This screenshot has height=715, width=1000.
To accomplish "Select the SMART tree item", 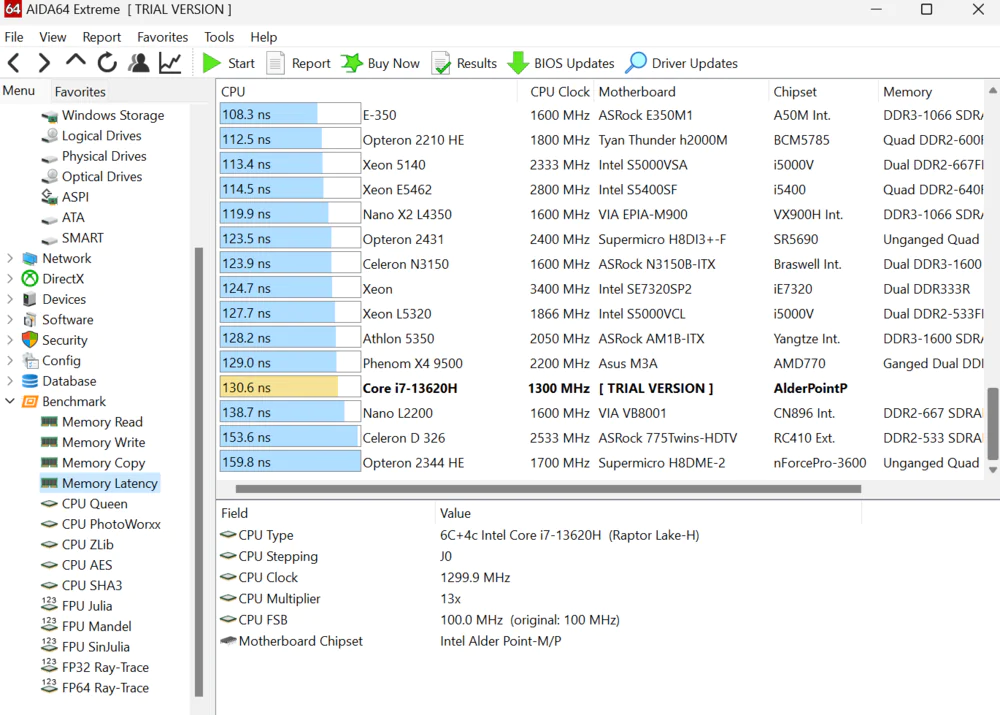I will pyautogui.click(x=72, y=238).
